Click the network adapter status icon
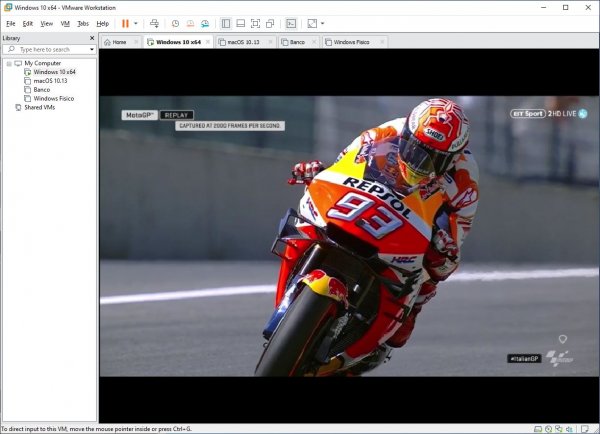Screen dimensions: 600x434 (x=559, y=429)
